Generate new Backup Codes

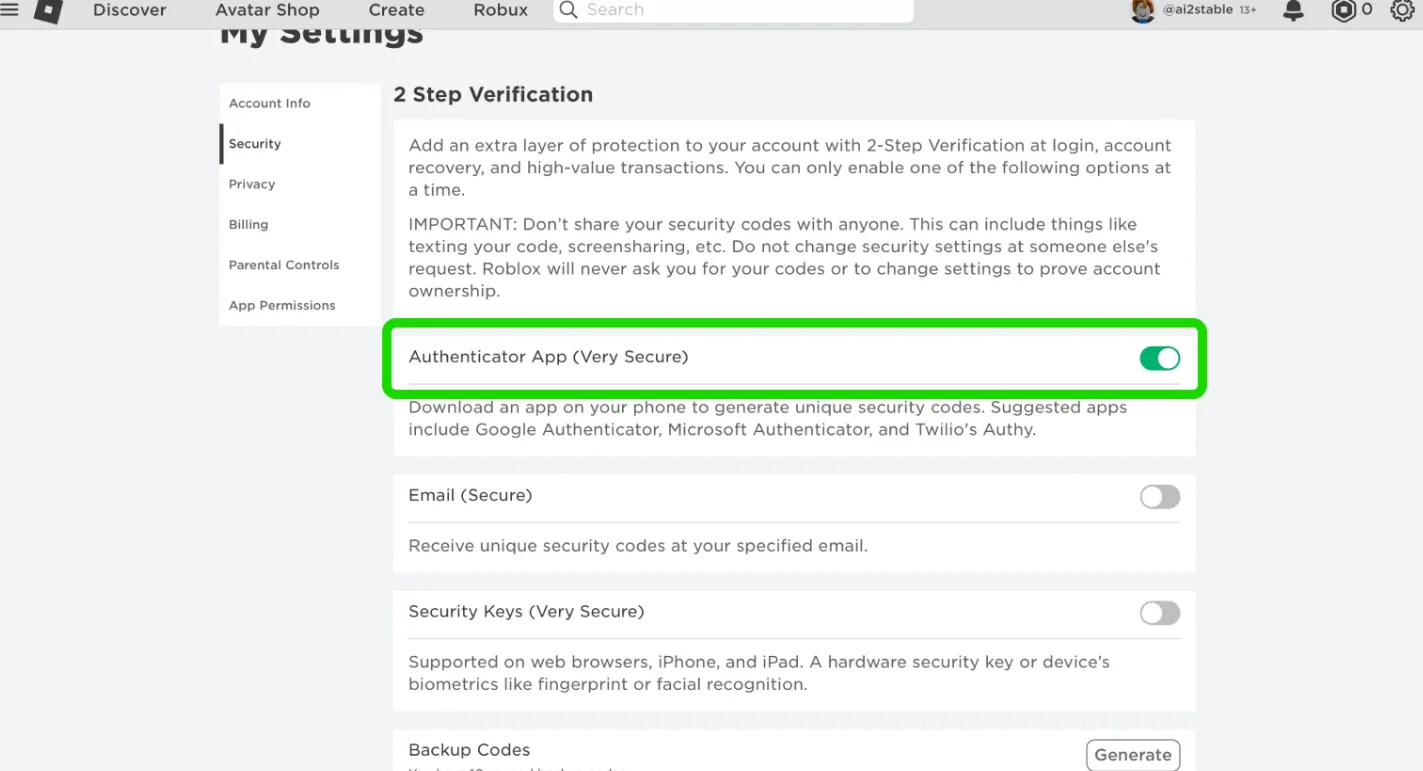tap(1132, 754)
